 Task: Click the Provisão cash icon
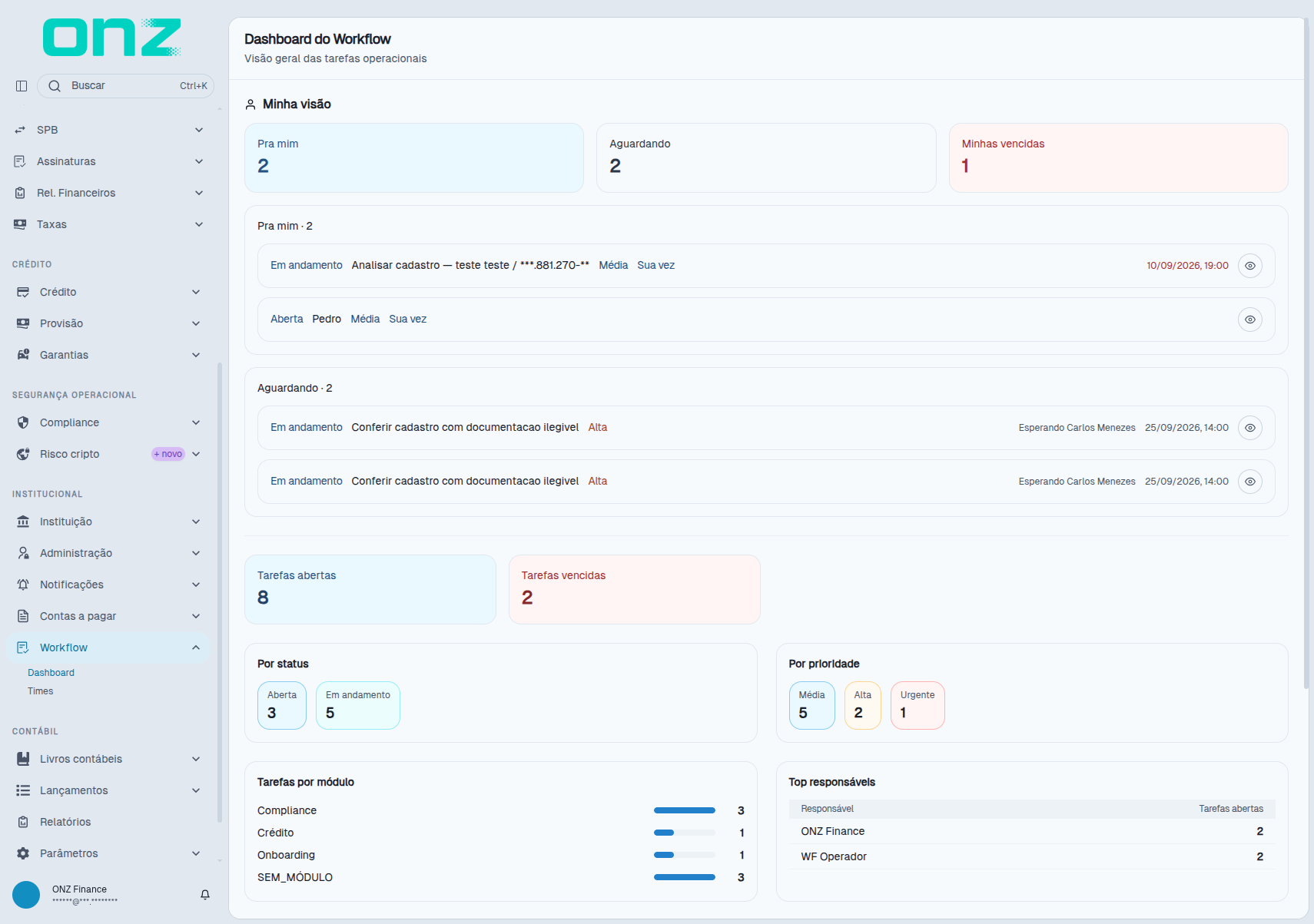(23, 323)
